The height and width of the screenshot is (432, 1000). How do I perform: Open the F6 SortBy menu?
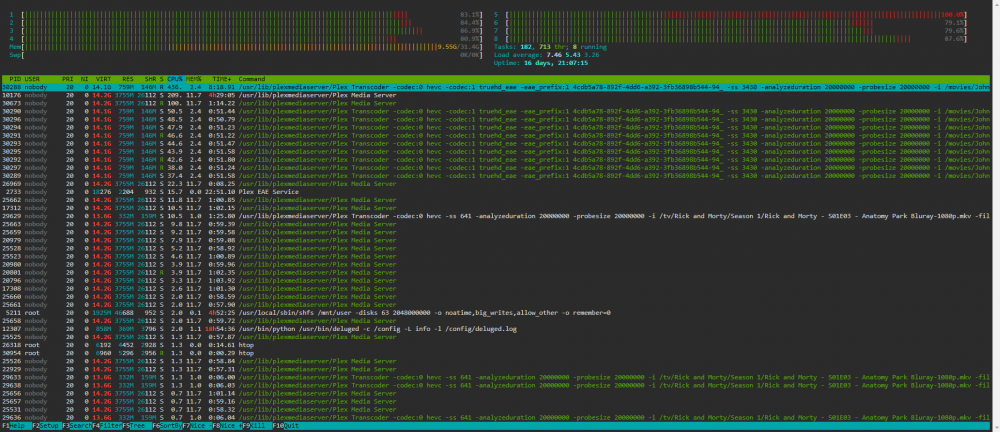pyautogui.click(x=166, y=426)
